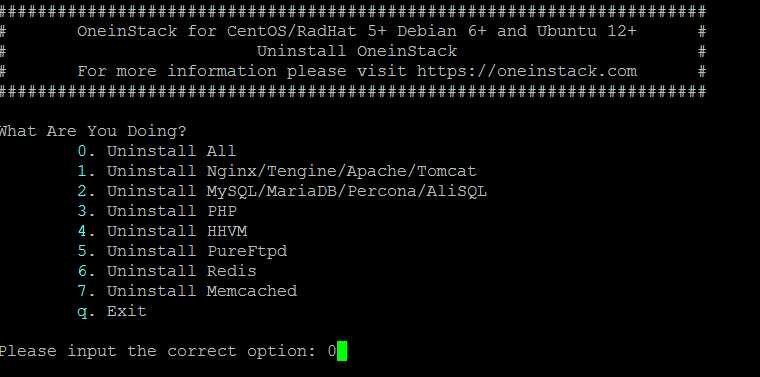
Task: Click the green terminal cursor block
Action: [x=342, y=351]
